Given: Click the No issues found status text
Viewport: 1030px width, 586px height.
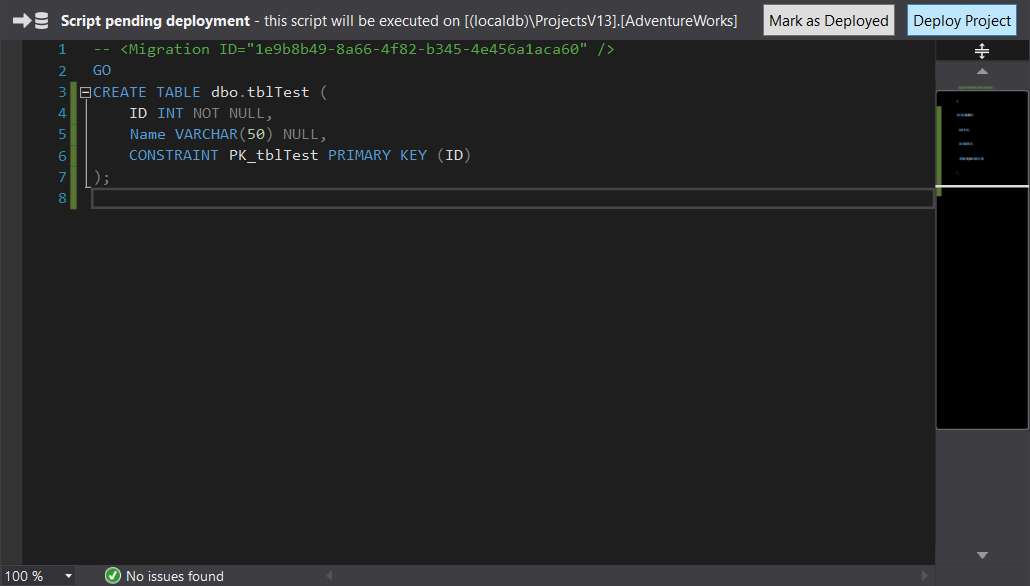Looking at the screenshot, I should (x=175, y=576).
